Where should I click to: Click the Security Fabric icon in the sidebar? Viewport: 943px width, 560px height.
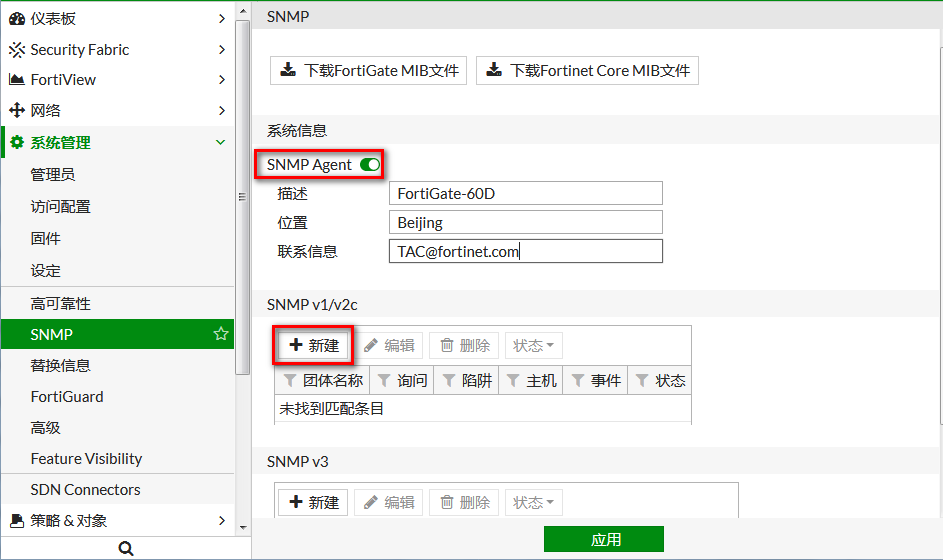tap(17, 49)
